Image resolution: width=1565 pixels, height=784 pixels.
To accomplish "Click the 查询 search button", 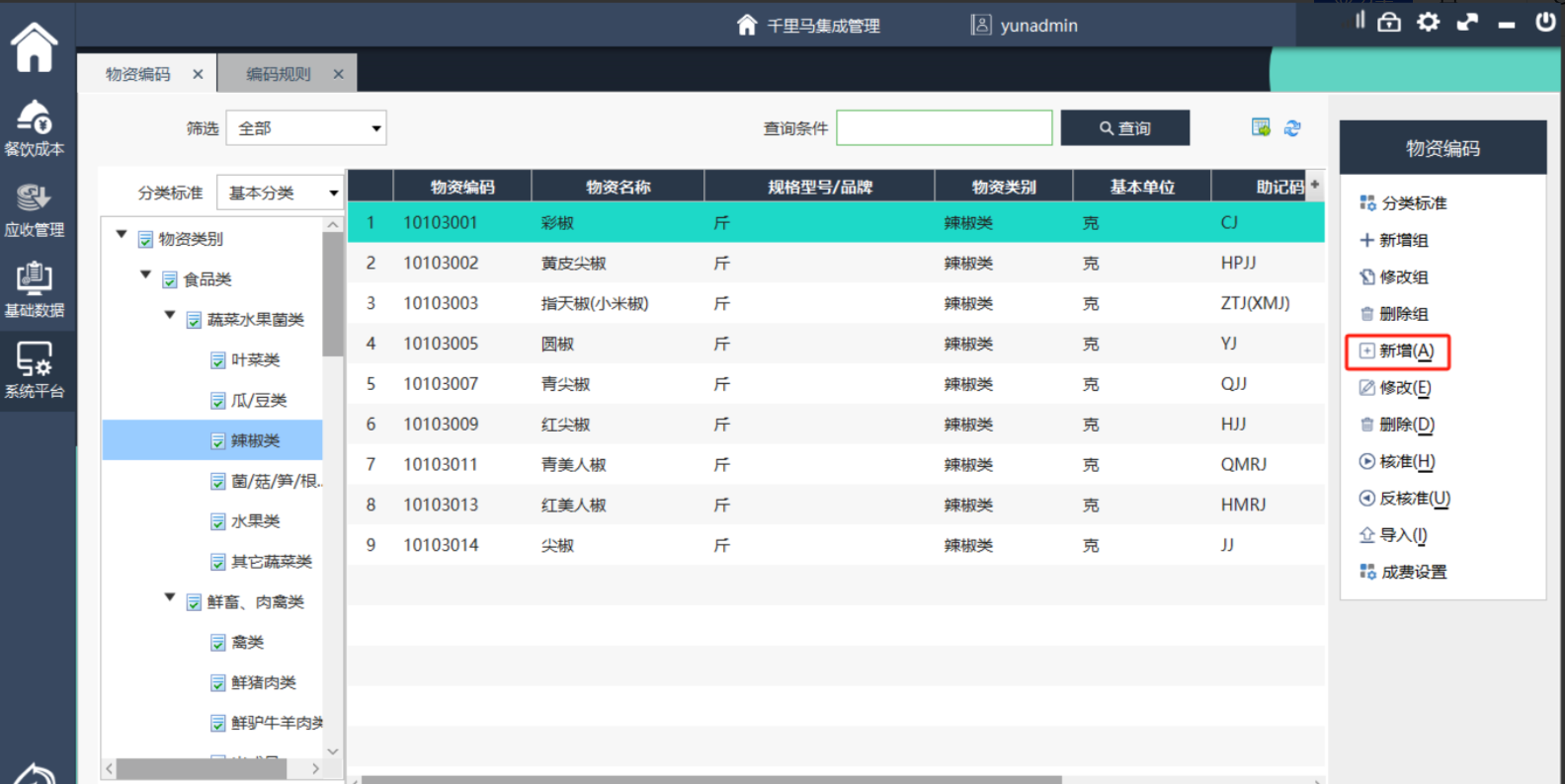I will tap(1124, 128).
